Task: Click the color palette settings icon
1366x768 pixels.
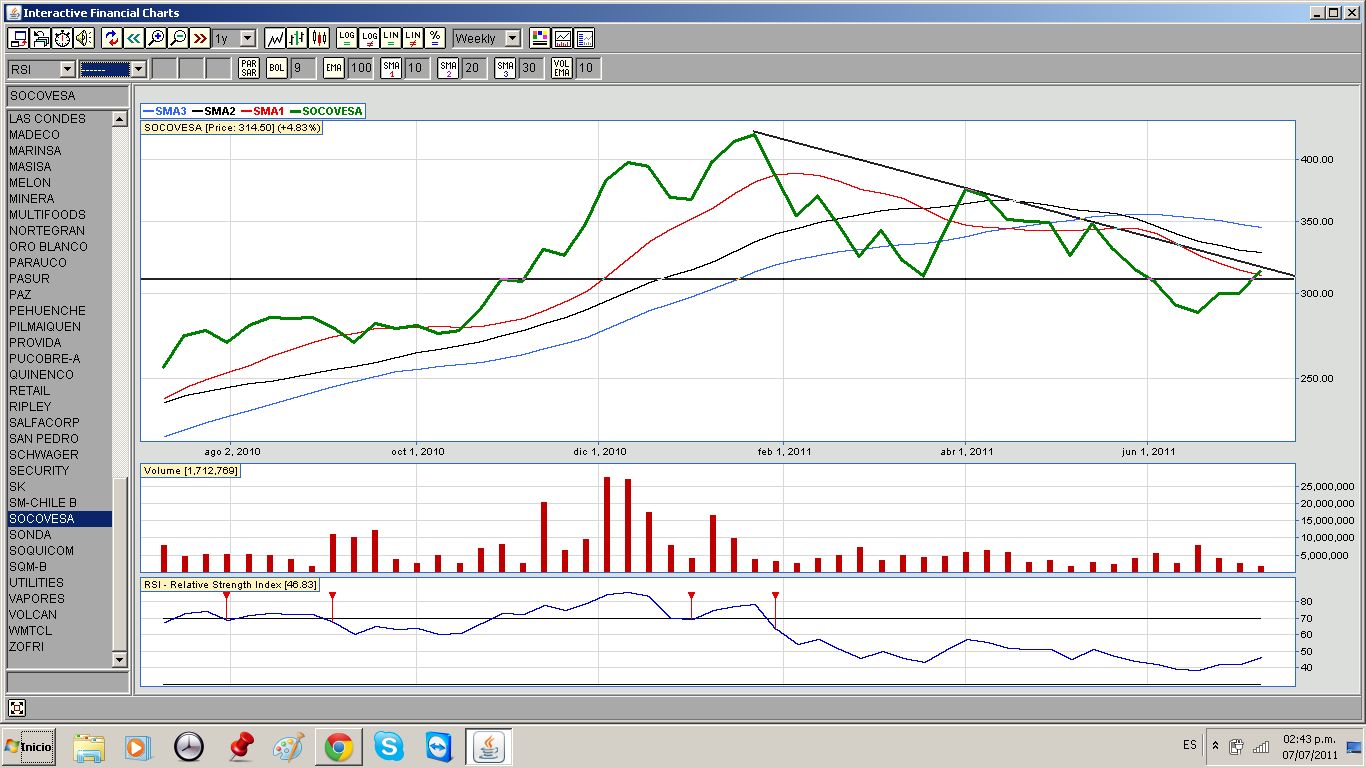Action: (540, 38)
